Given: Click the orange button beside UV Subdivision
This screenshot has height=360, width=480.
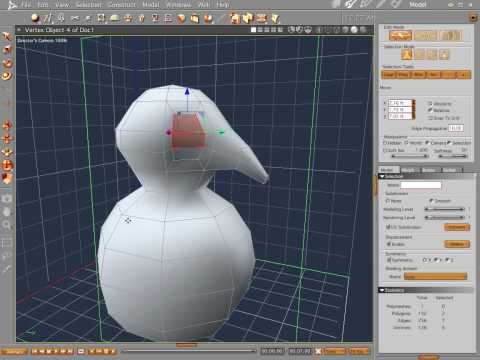Looking at the screenshot, I should pos(457,227).
